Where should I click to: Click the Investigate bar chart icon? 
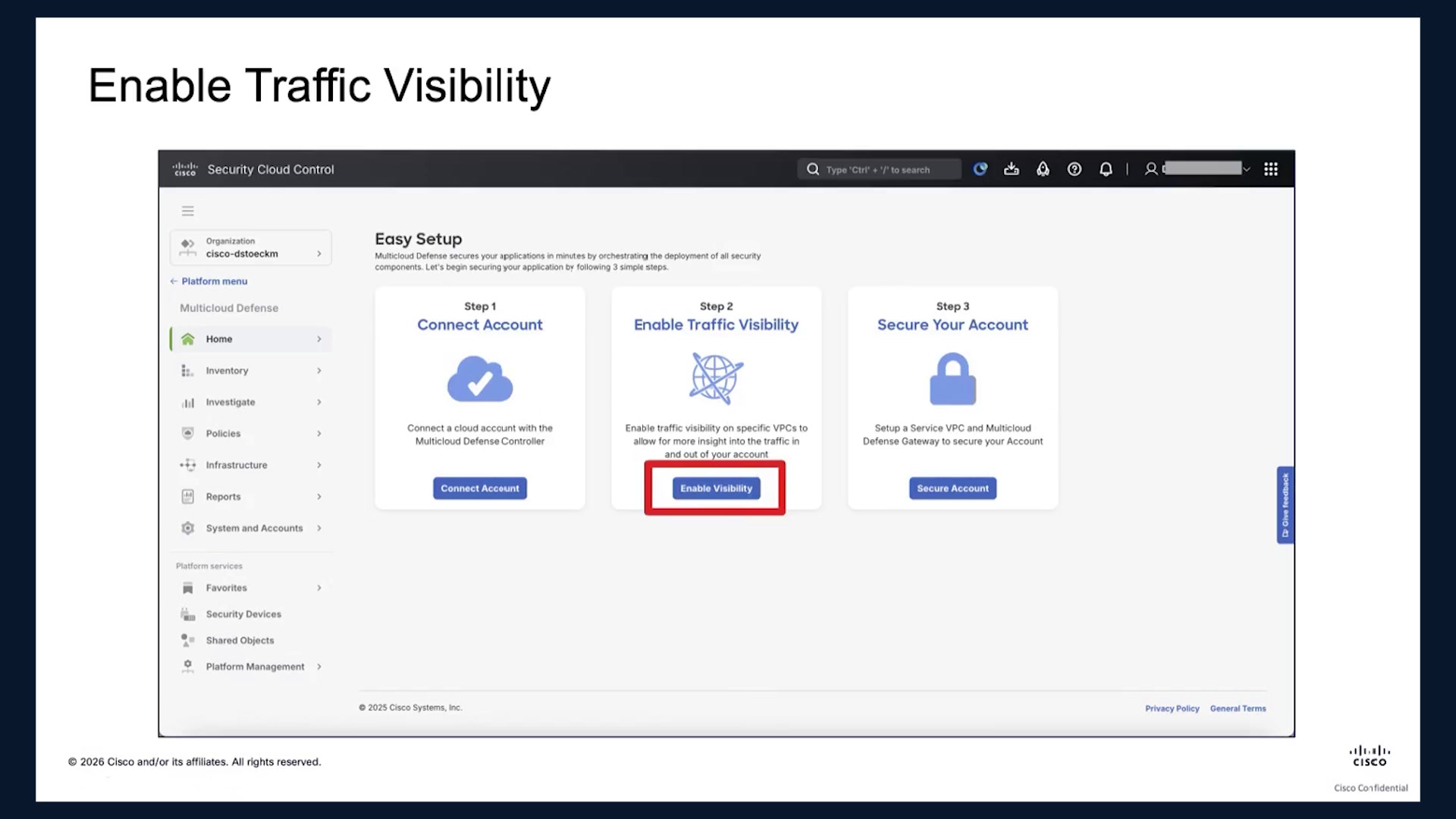(x=187, y=403)
